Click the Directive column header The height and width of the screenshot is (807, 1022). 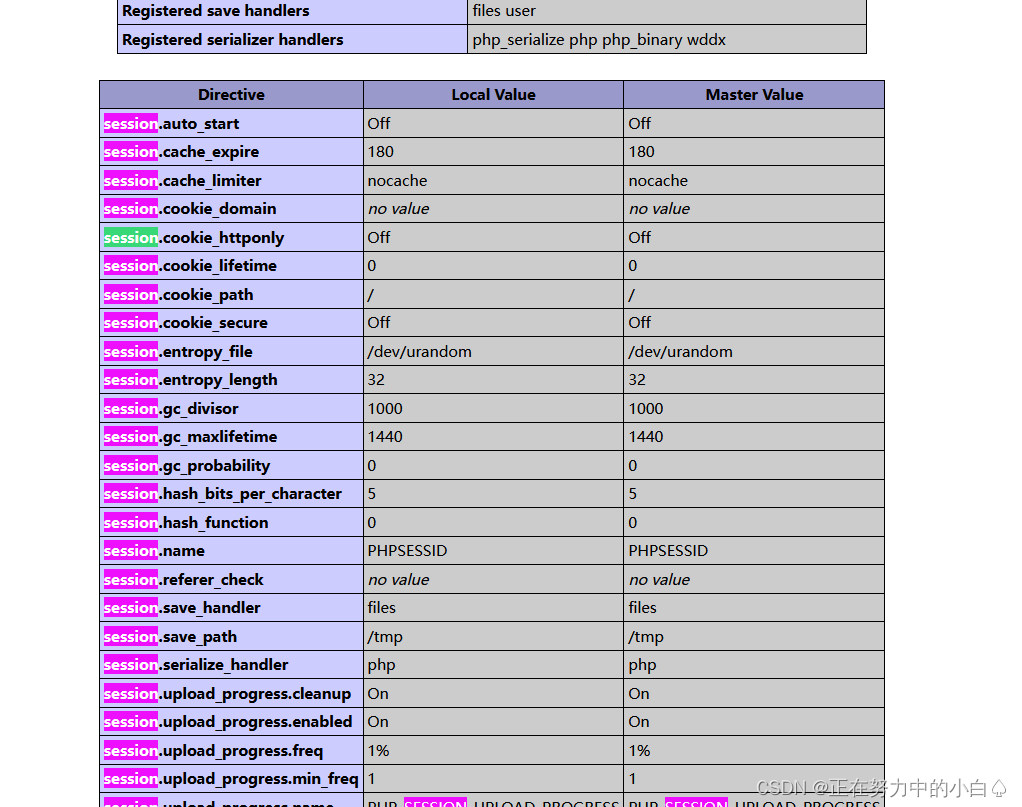tap(231, 95)
